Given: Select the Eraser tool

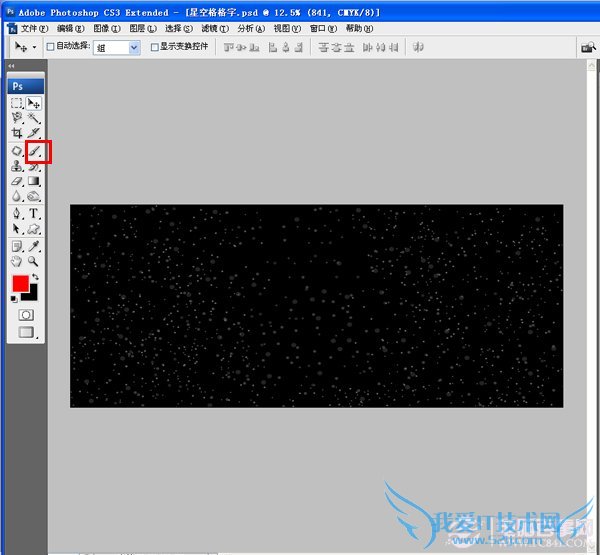Looking at the screenshot, I should [17, 181].
